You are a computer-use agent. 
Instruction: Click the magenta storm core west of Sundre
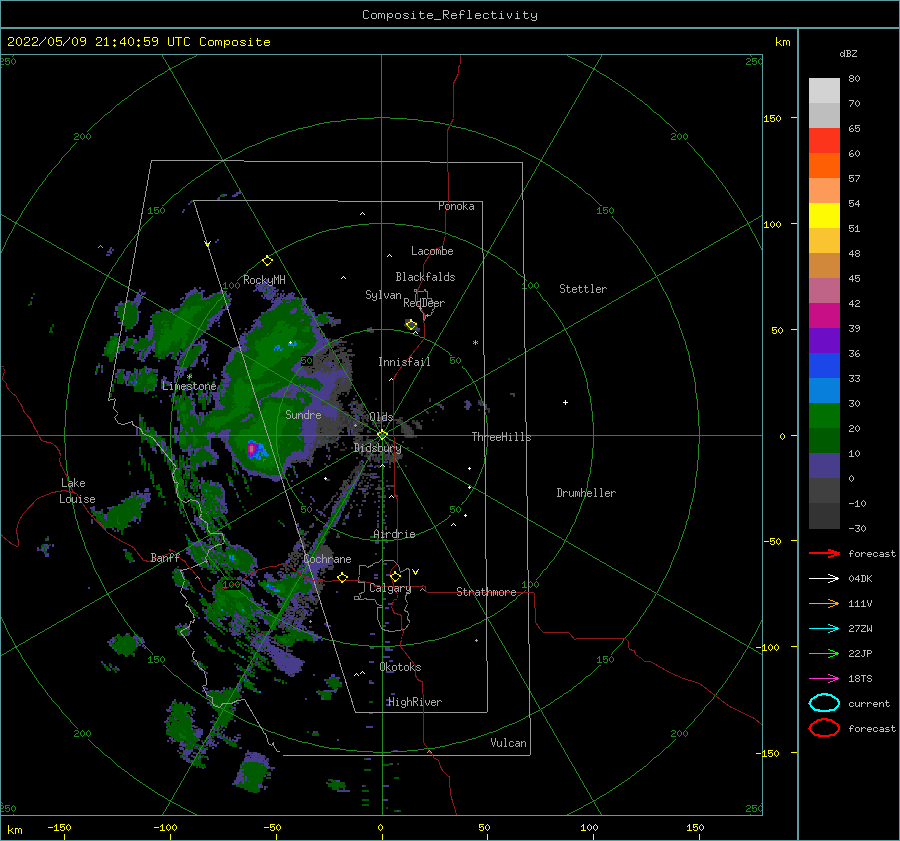[251, 448]
